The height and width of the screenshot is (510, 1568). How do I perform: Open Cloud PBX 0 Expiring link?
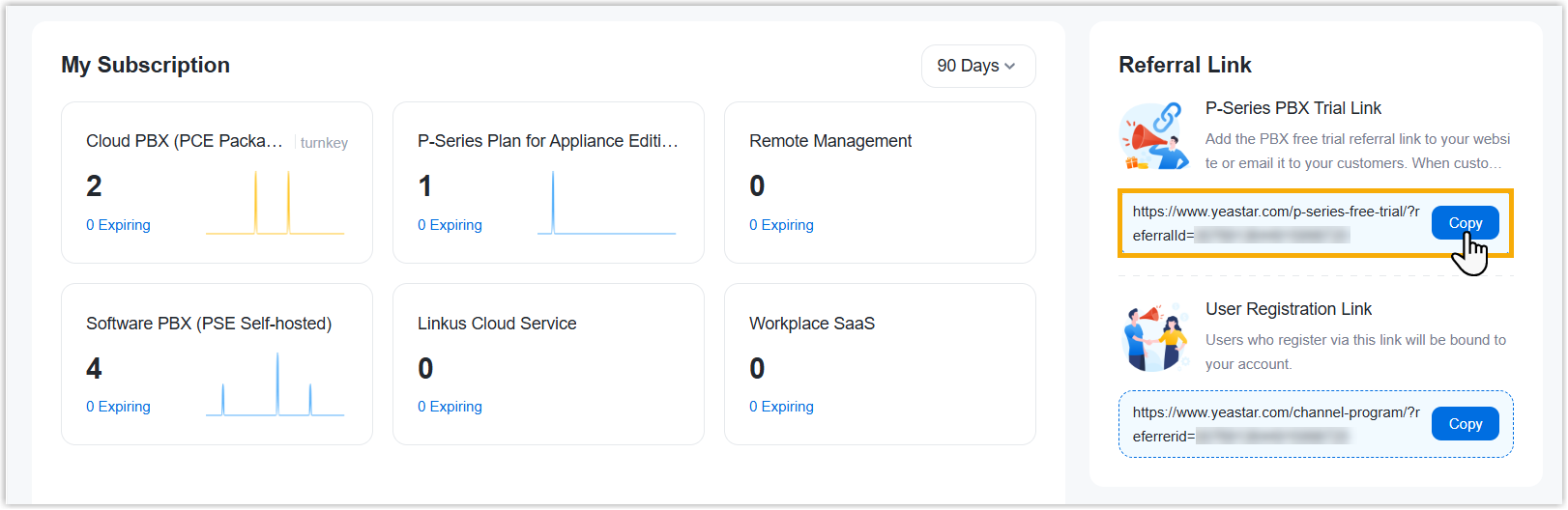(x=118, y=225)
